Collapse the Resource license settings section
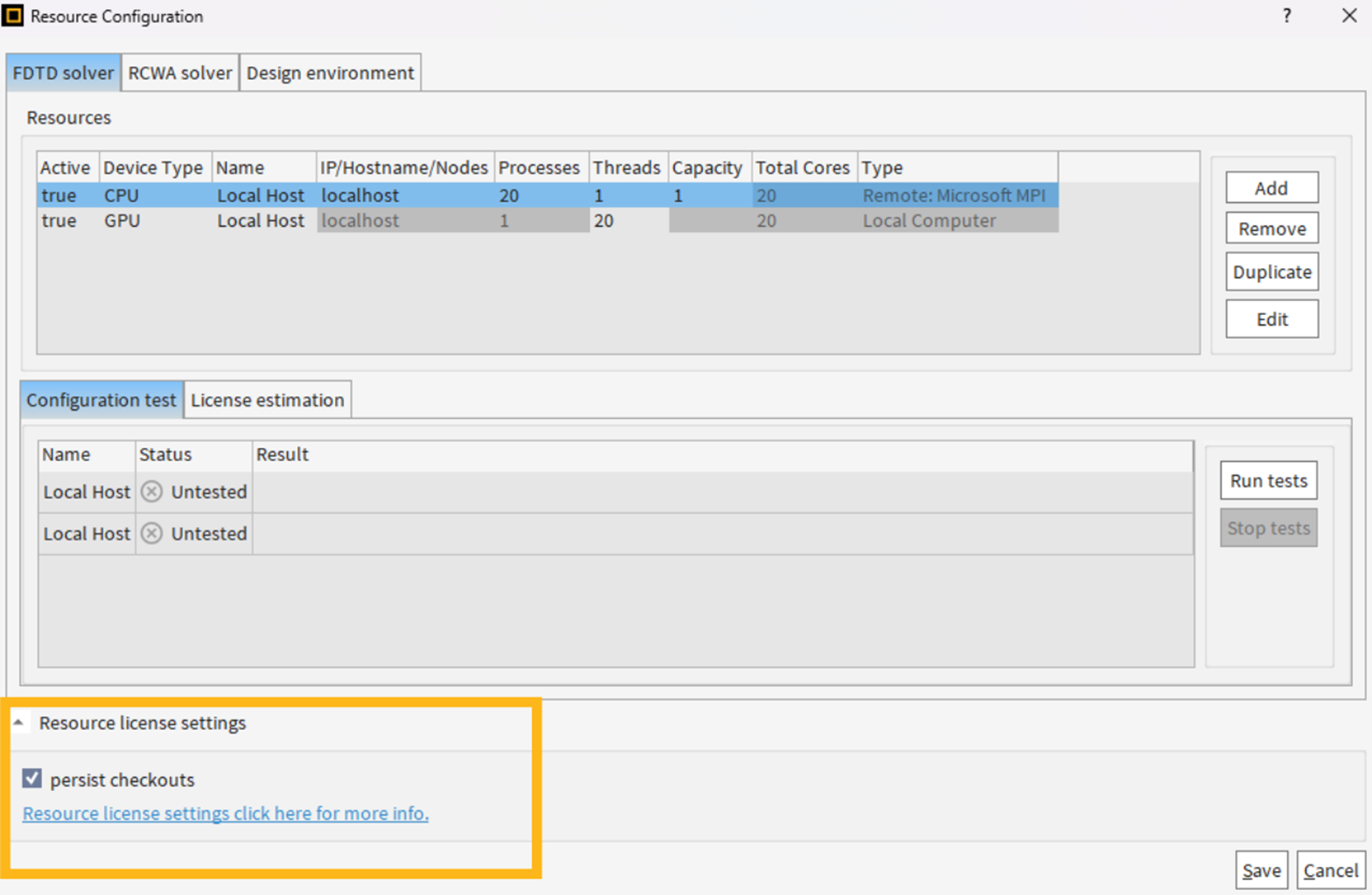The height and width of the screenshot is (895, 1372). pyautogui.click(x=18, y=723)
